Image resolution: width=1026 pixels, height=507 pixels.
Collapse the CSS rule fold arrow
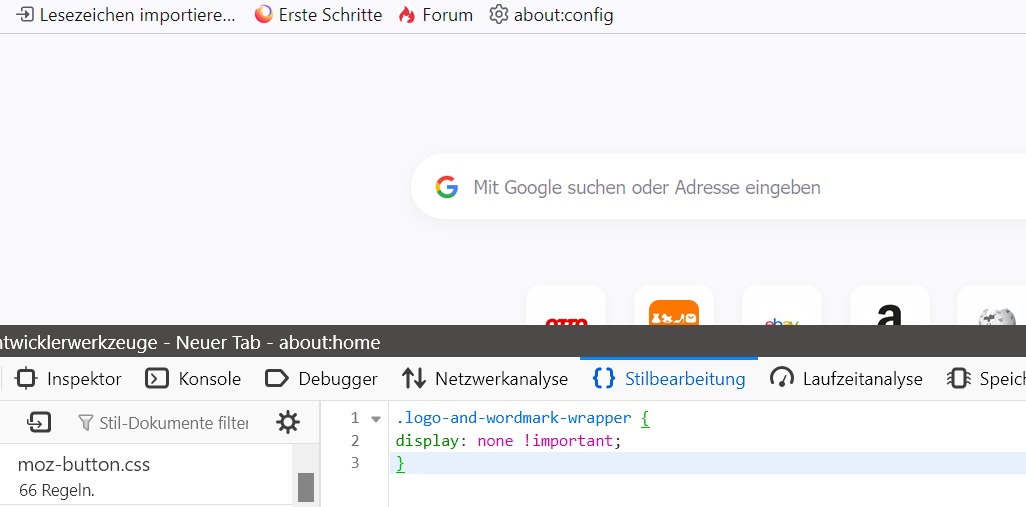coord(376,419)
